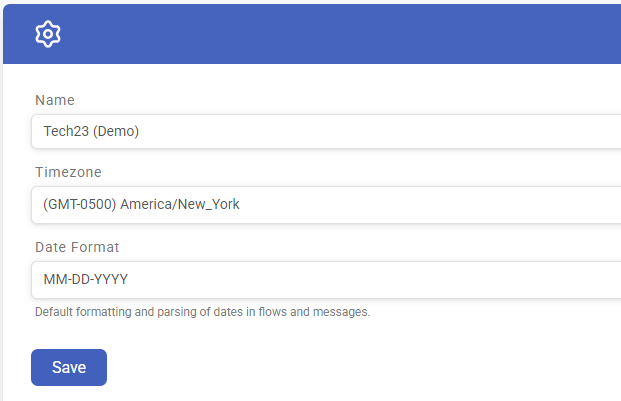Place cursor after "(Demo)" in Name

coord(140,131)
